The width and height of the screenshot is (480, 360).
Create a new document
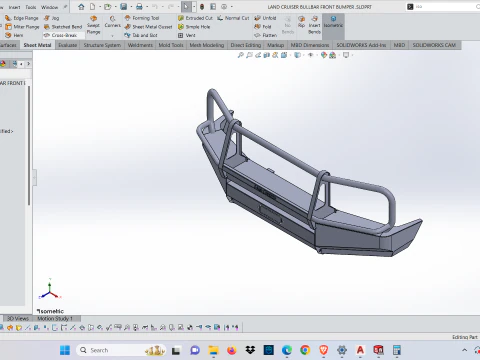click(93, 7)
